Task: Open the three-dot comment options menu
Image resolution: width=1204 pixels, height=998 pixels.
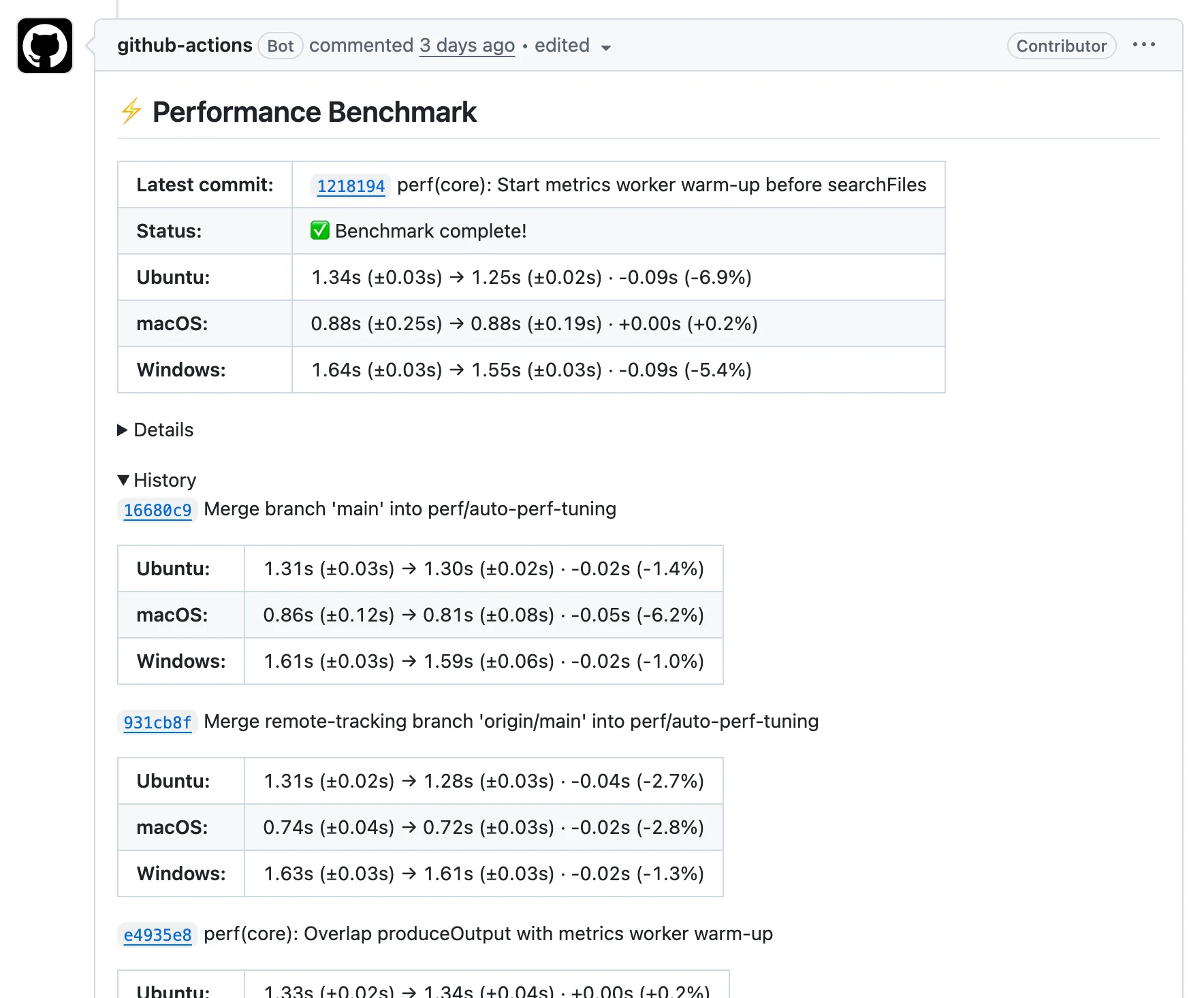Action: click(1143, 45)
